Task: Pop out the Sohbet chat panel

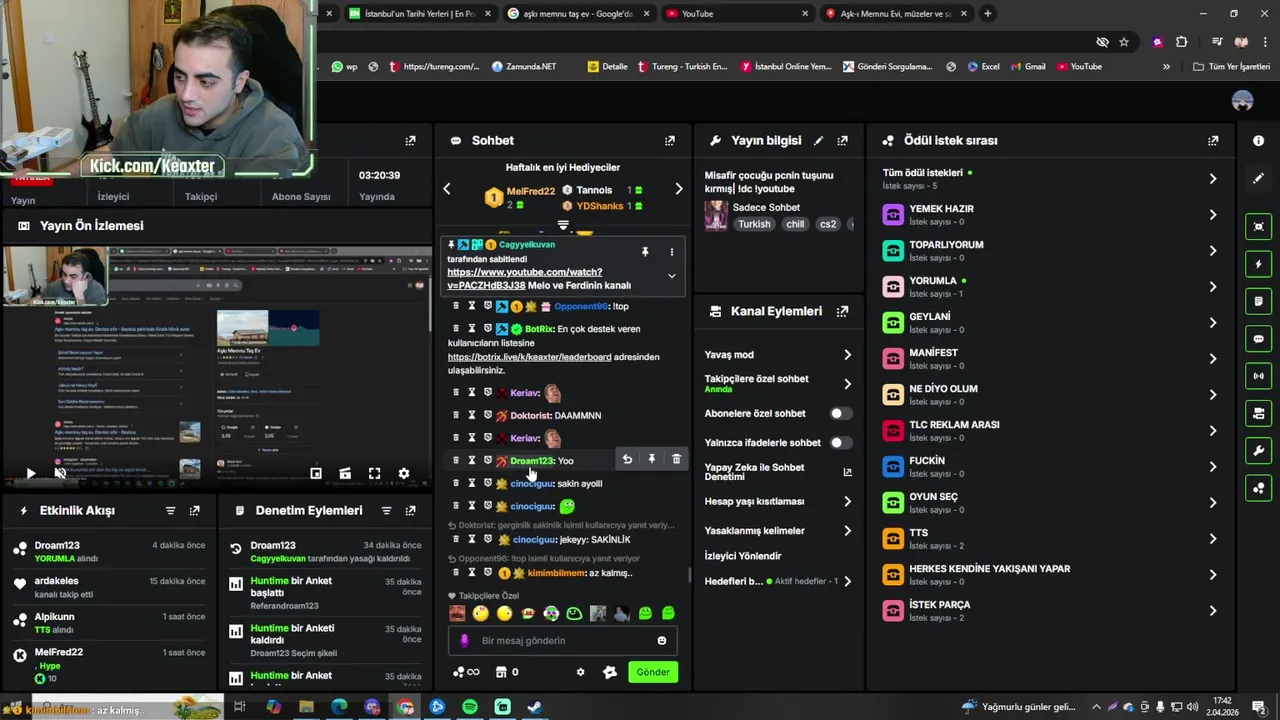Action: coord(670,141)
